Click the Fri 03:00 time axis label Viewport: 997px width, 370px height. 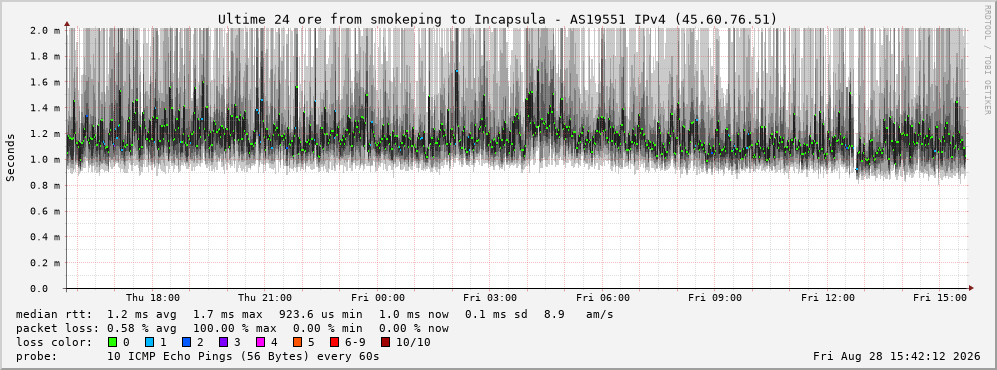tap(490, 298)
